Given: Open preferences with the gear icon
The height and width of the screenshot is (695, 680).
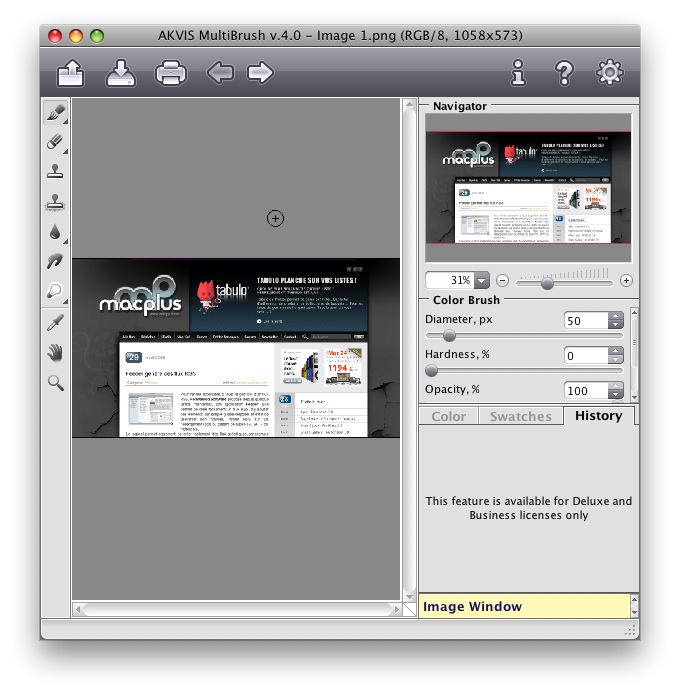Looking at the screenshot, I should pos(610,72).
